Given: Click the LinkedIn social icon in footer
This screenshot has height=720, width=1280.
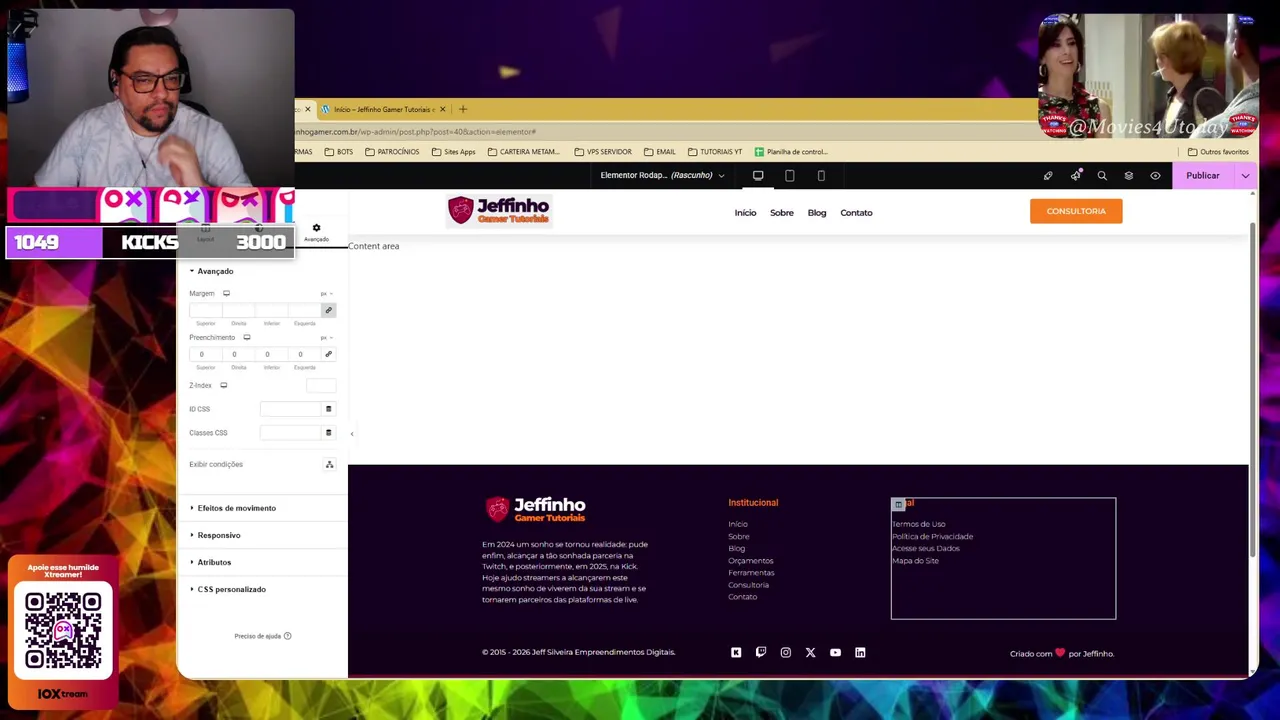Looking at the screenshot, I should click(x=860, y=653).
